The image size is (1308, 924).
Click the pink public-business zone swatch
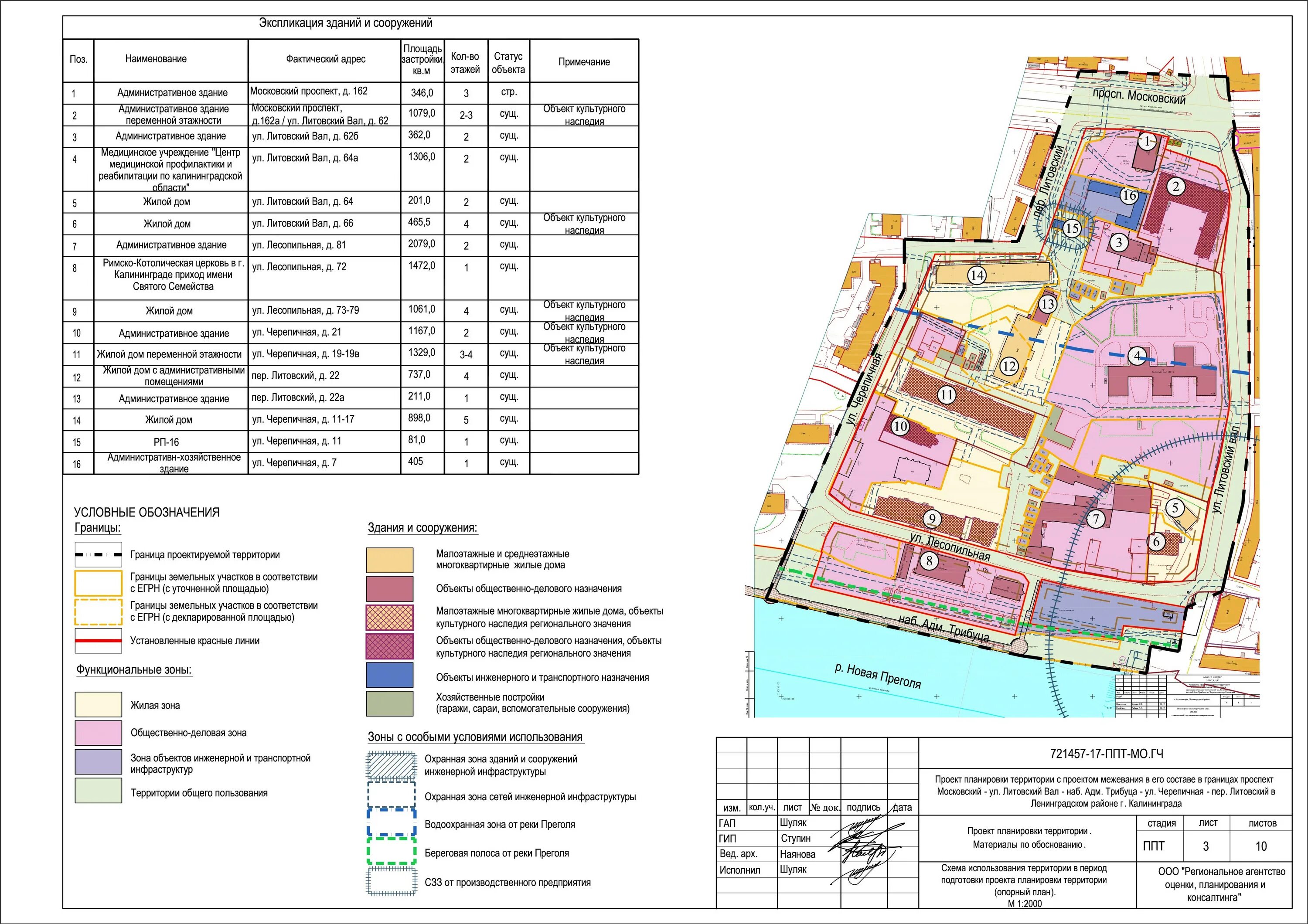pos(99,733)
